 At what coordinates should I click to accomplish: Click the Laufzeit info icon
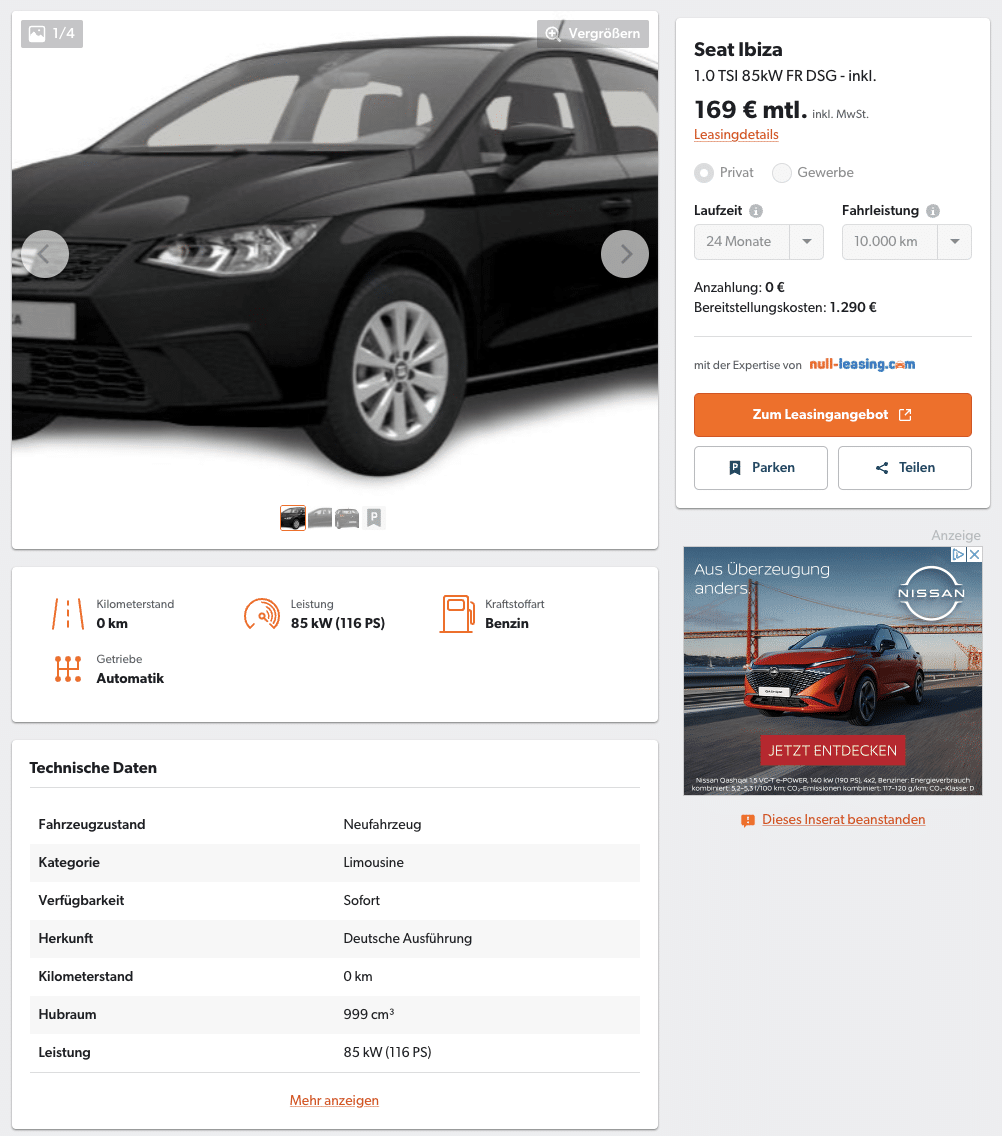pos(756,211)
